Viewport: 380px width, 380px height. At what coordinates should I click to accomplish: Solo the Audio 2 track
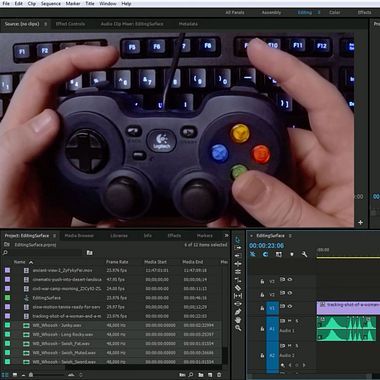click(297, 346)
